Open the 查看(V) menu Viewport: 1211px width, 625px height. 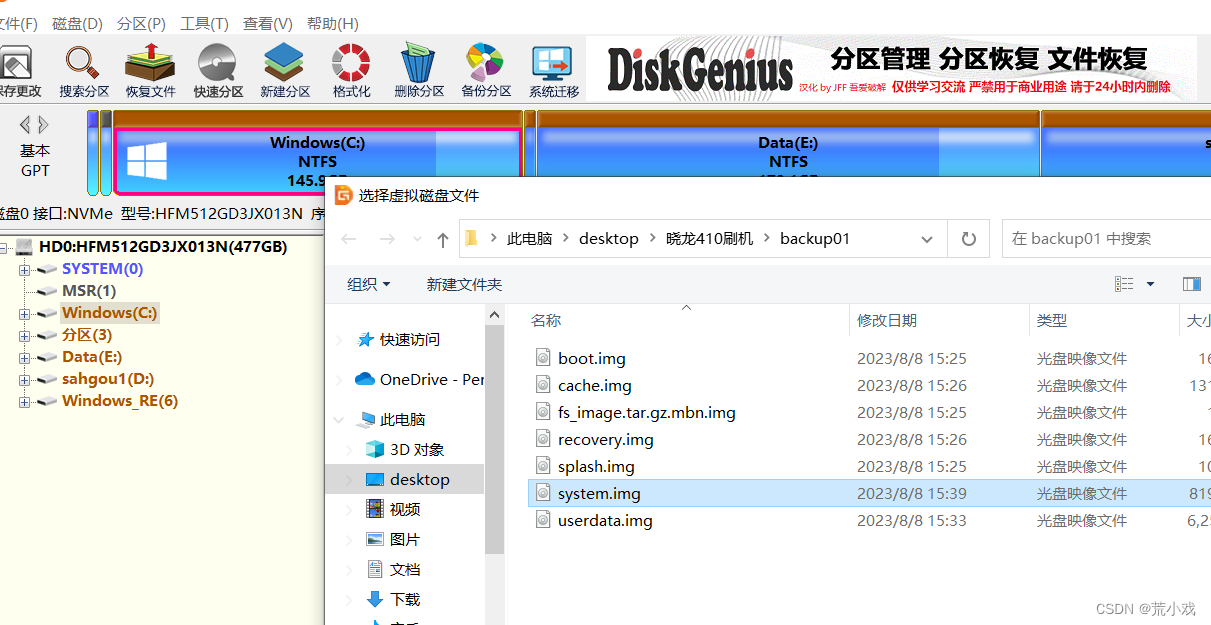coord(268,23)
